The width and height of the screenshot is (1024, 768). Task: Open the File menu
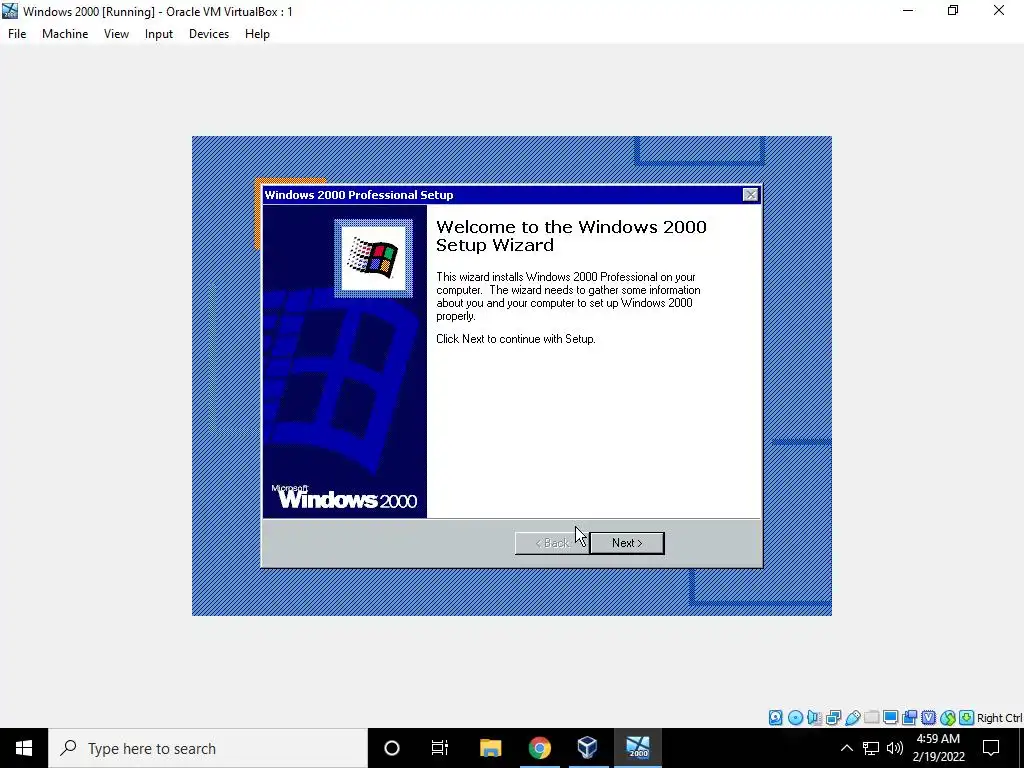17,34
